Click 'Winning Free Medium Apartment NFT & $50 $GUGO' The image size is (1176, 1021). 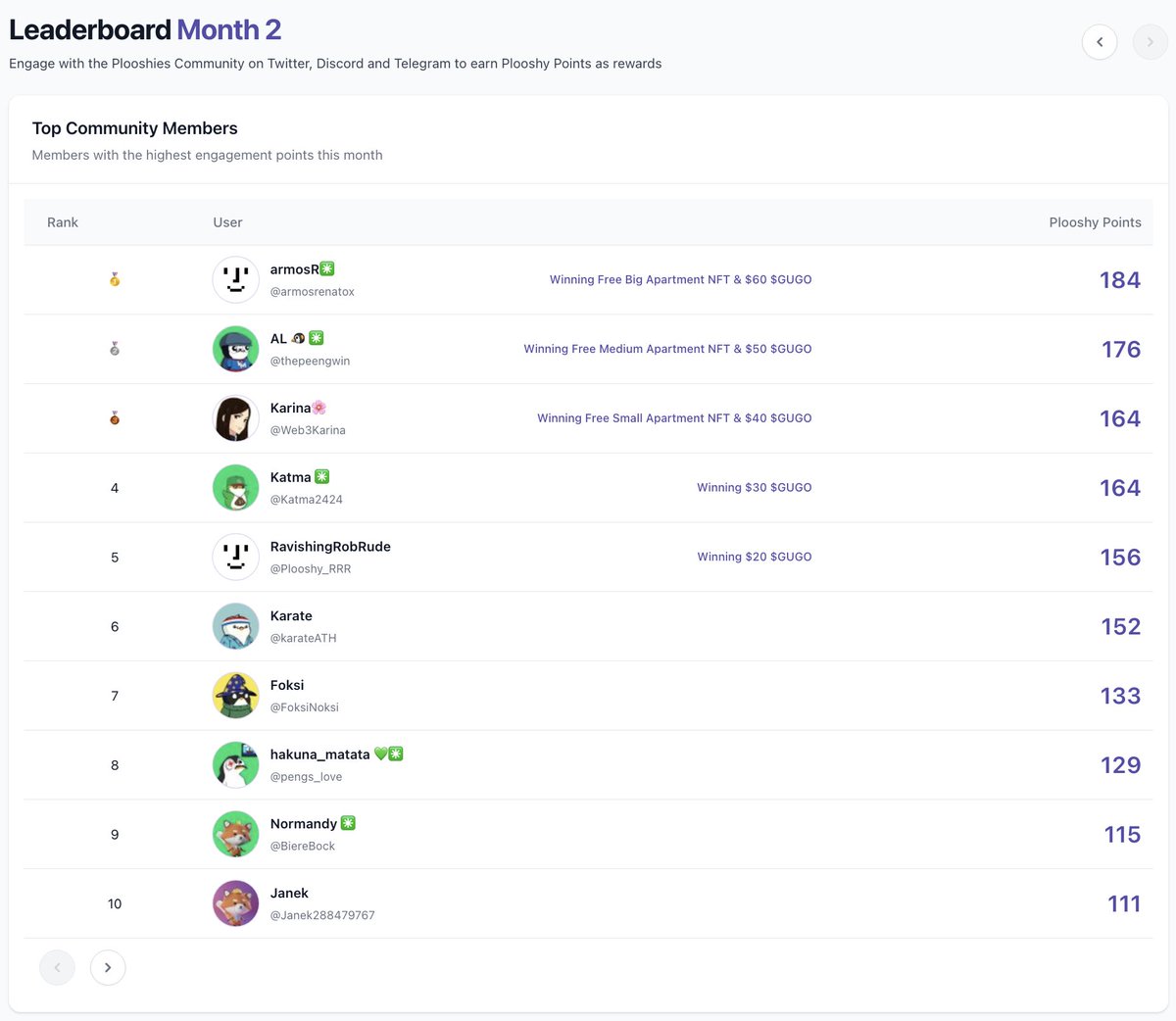coord(667,349)
